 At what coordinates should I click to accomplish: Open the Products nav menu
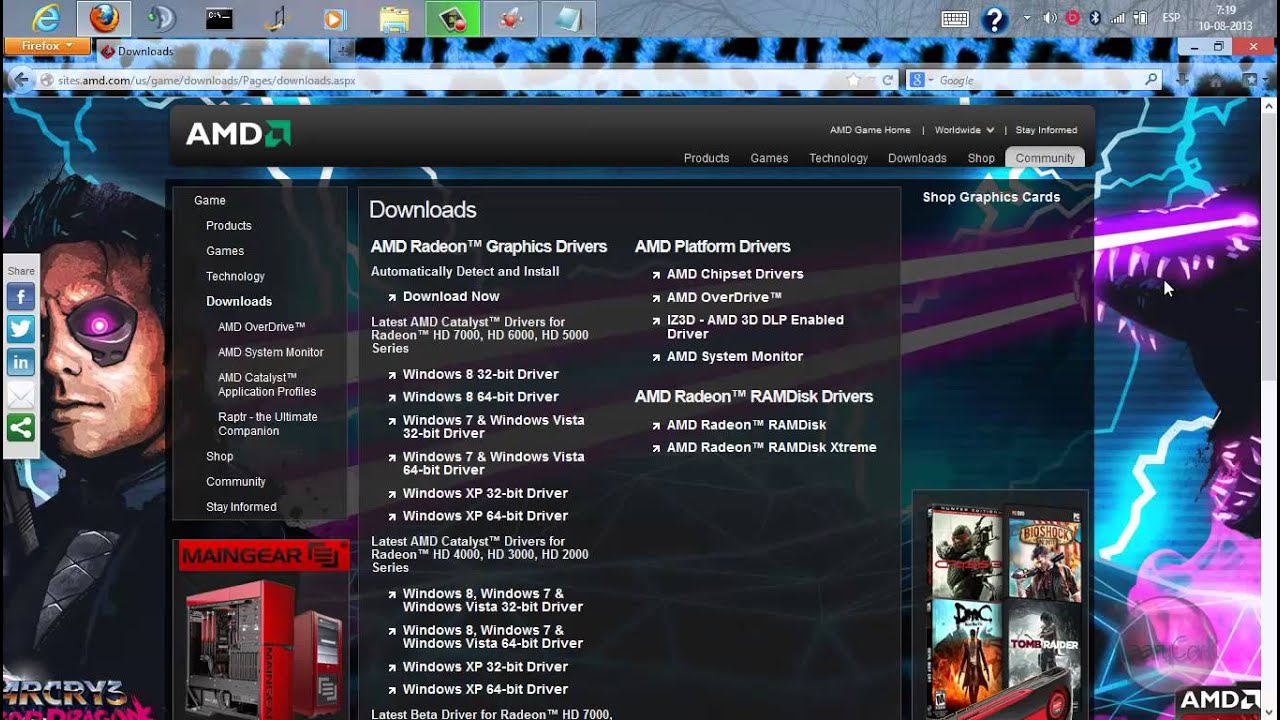coord(706,158)
